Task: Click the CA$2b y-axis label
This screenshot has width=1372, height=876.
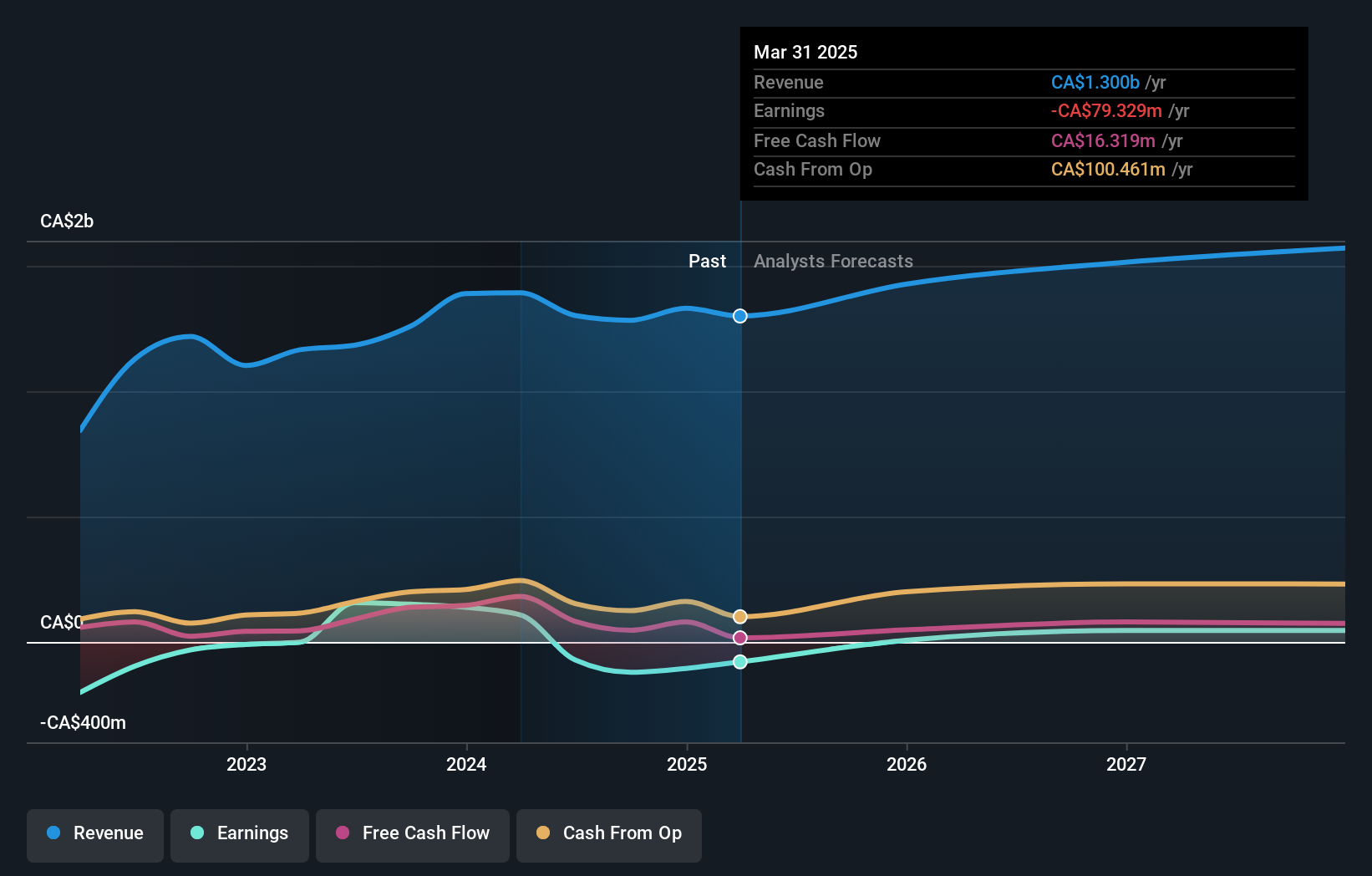Action: (67, 222)
